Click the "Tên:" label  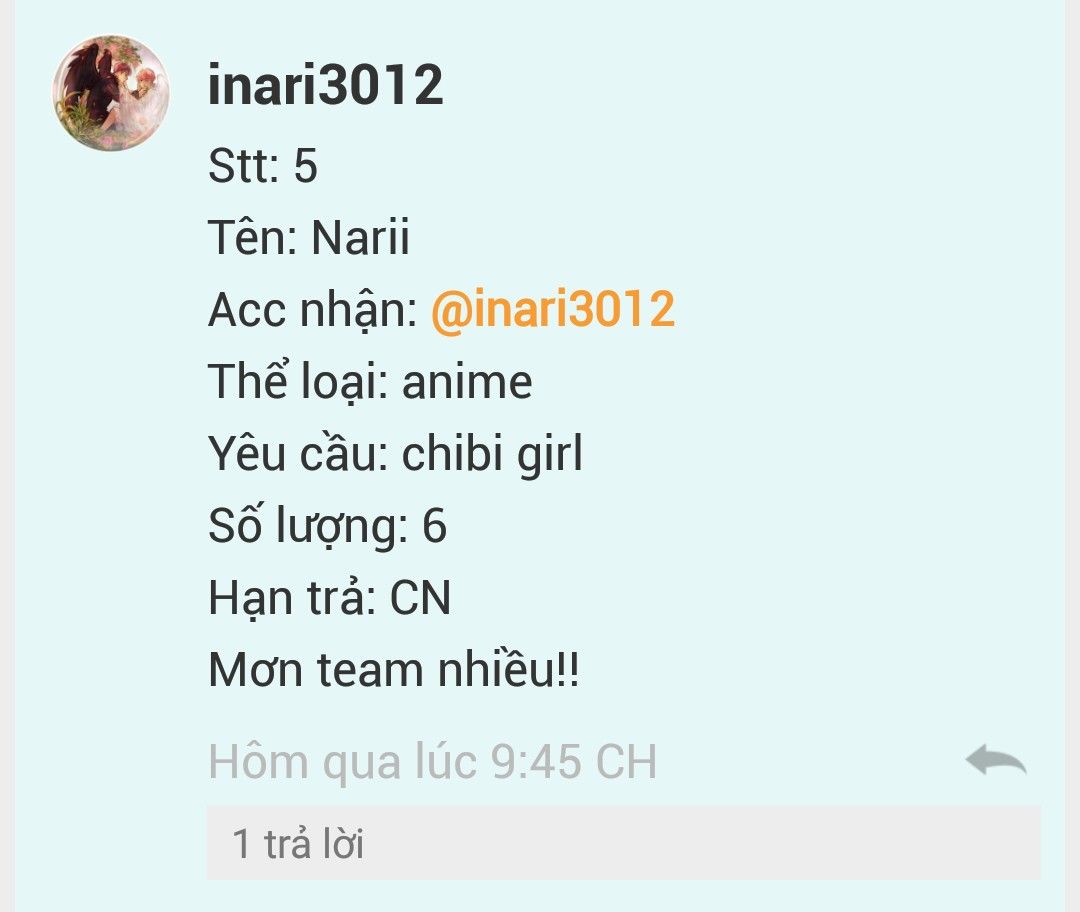coord(252,236)
